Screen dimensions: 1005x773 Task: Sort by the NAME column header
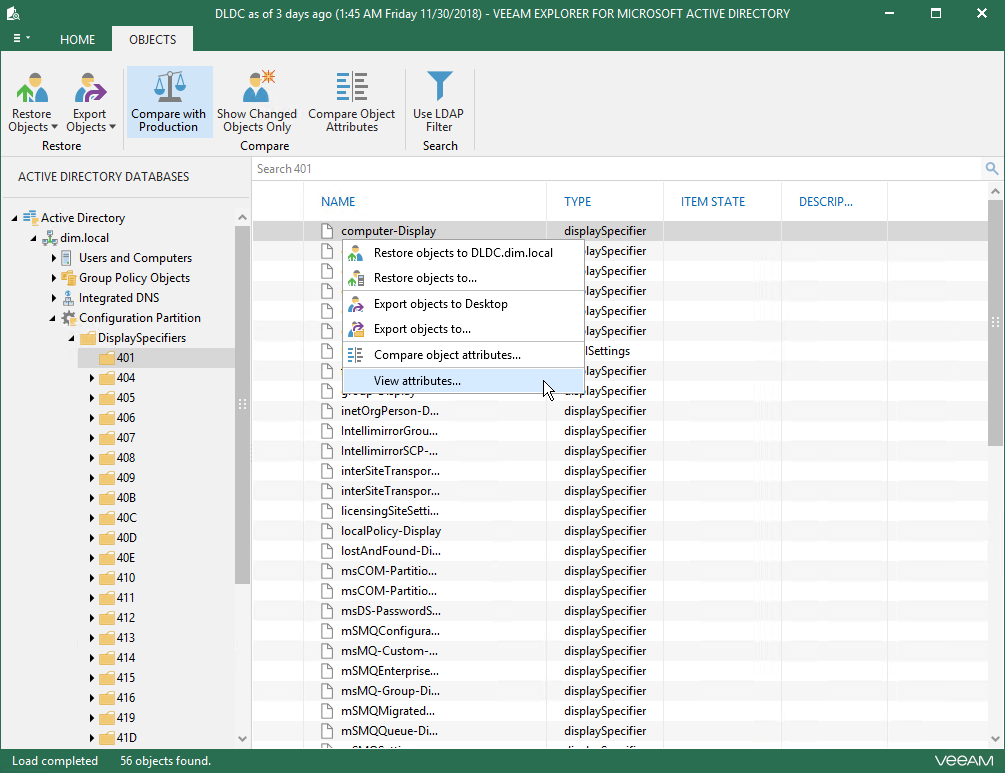[338, 201]
